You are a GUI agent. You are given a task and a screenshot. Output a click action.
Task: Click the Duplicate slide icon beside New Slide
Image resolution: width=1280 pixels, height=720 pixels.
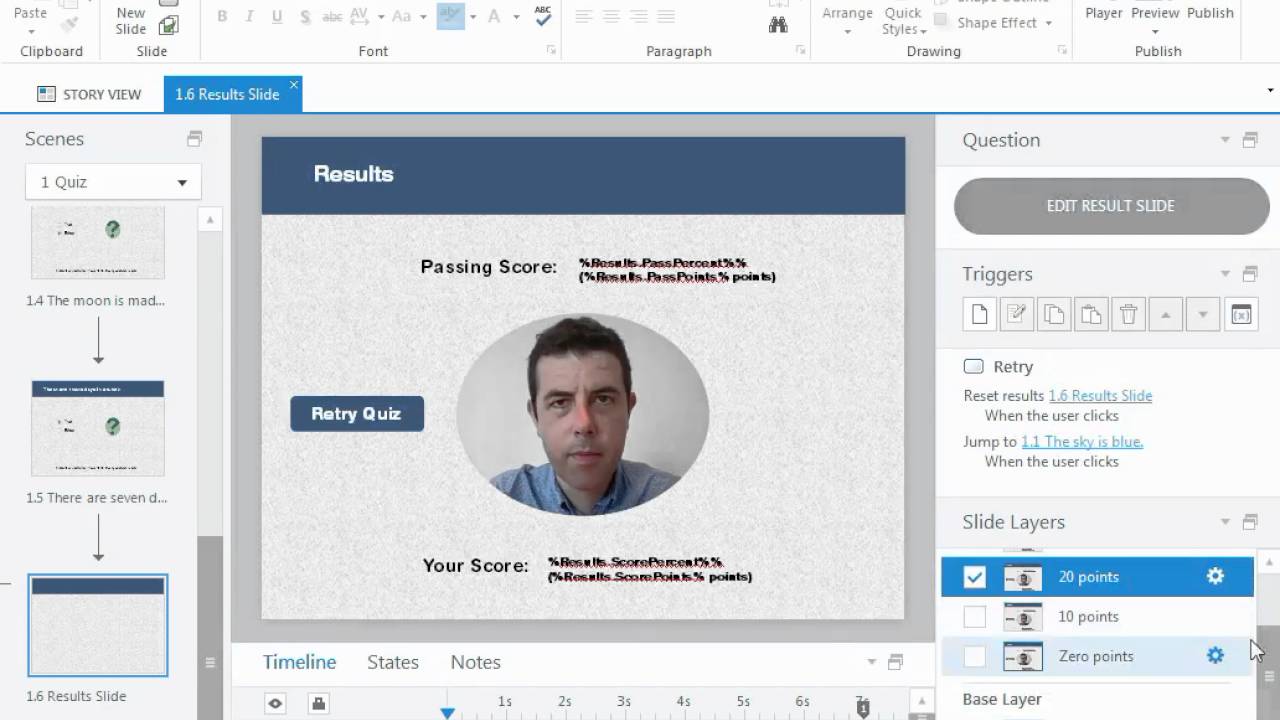tap(169, 26)
